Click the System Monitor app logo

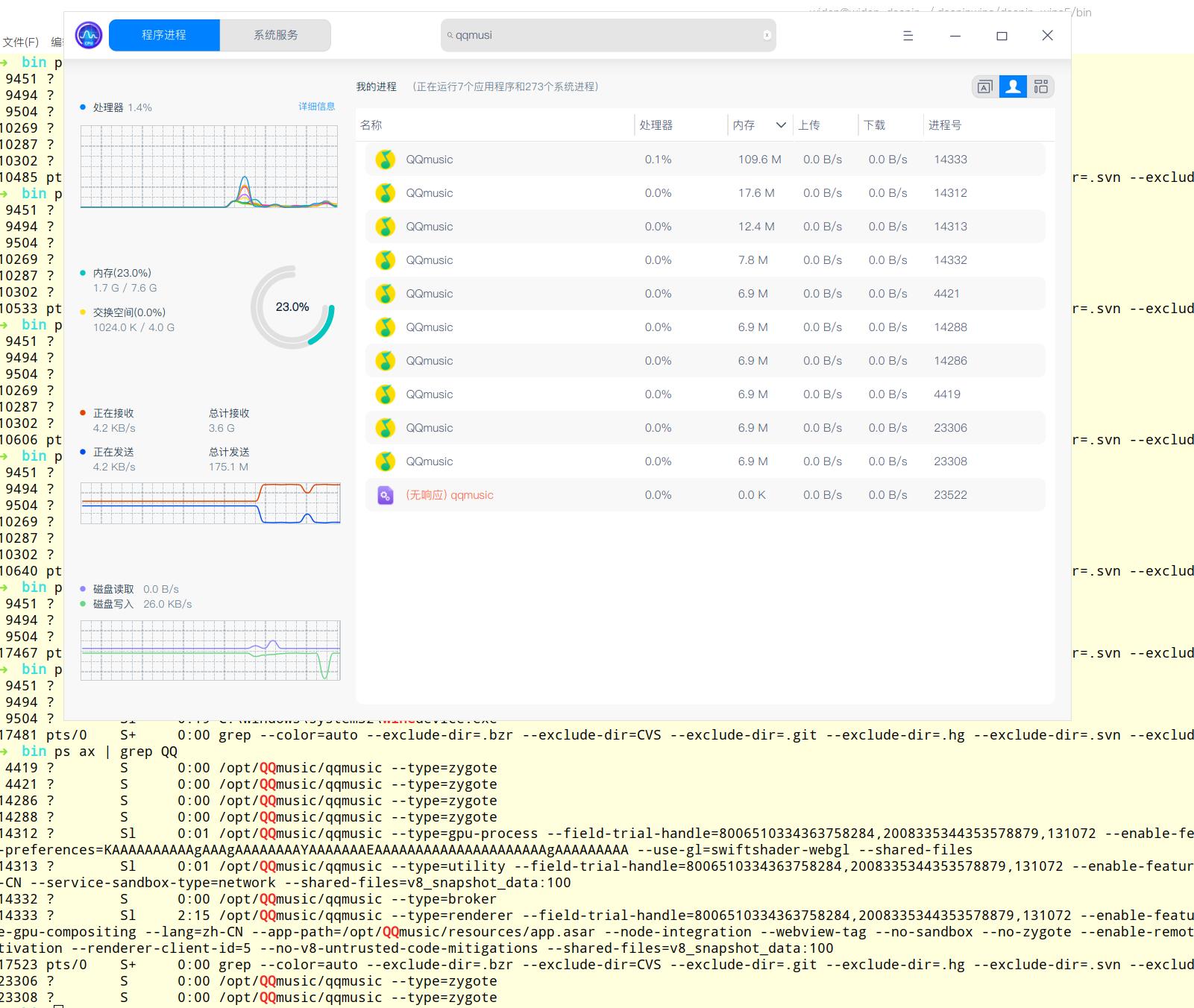click(x=89, y=35)
